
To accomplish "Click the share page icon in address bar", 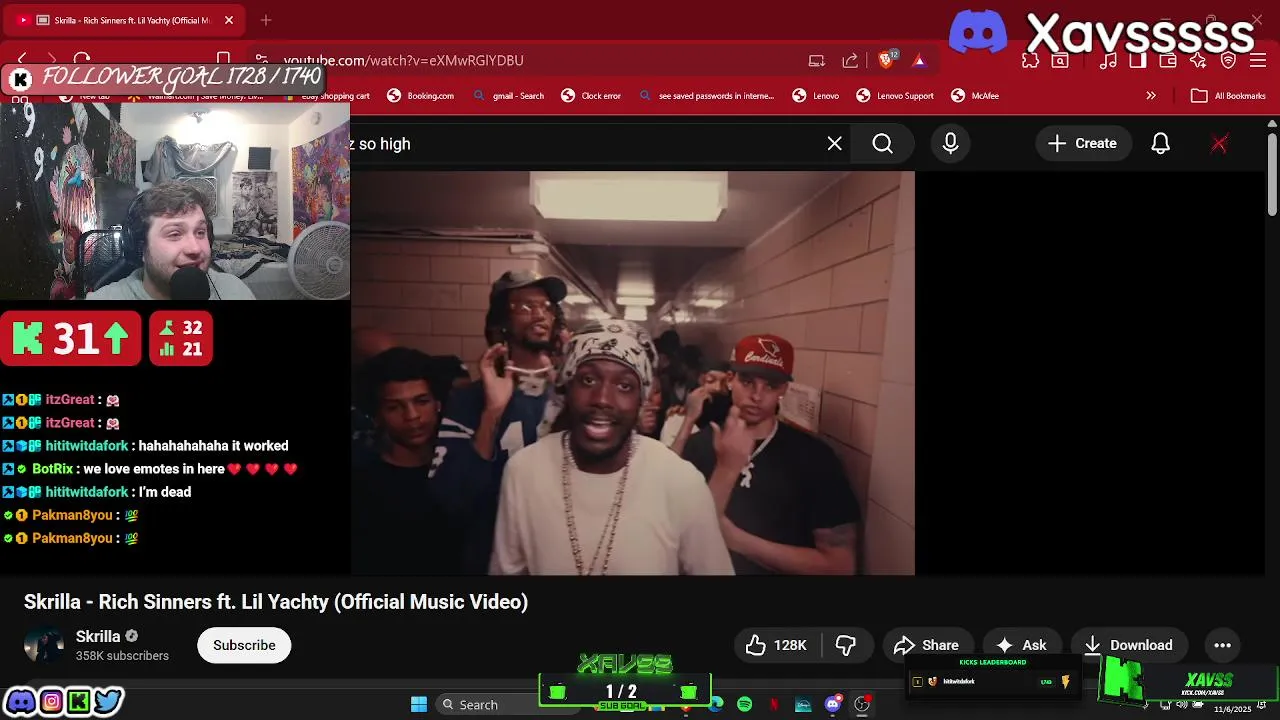I will [850, 60].
